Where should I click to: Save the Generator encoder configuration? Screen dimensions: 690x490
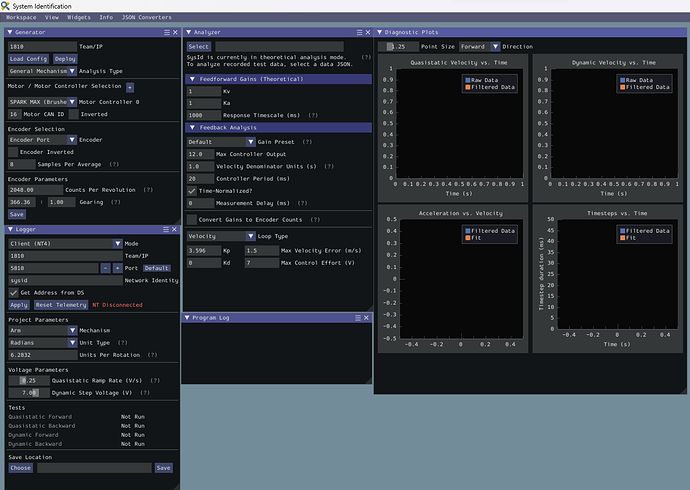click(x=17, y=214)
